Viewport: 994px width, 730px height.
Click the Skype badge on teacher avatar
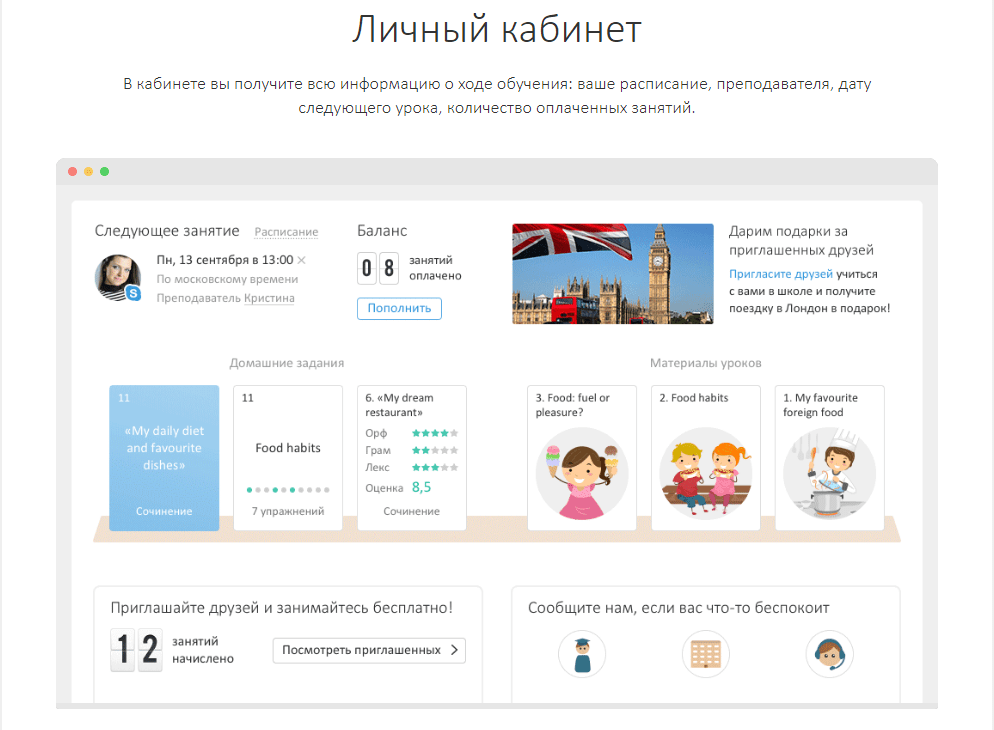coord(133,294)
